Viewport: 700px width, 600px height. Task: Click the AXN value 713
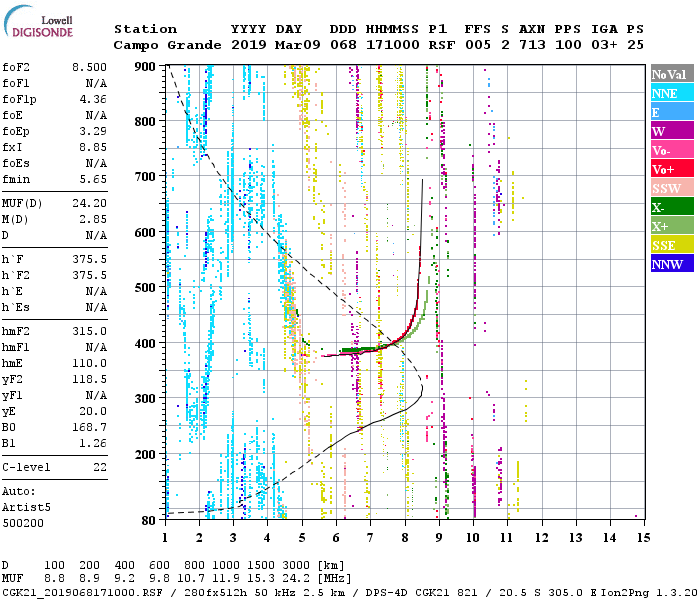click(532, 45)
